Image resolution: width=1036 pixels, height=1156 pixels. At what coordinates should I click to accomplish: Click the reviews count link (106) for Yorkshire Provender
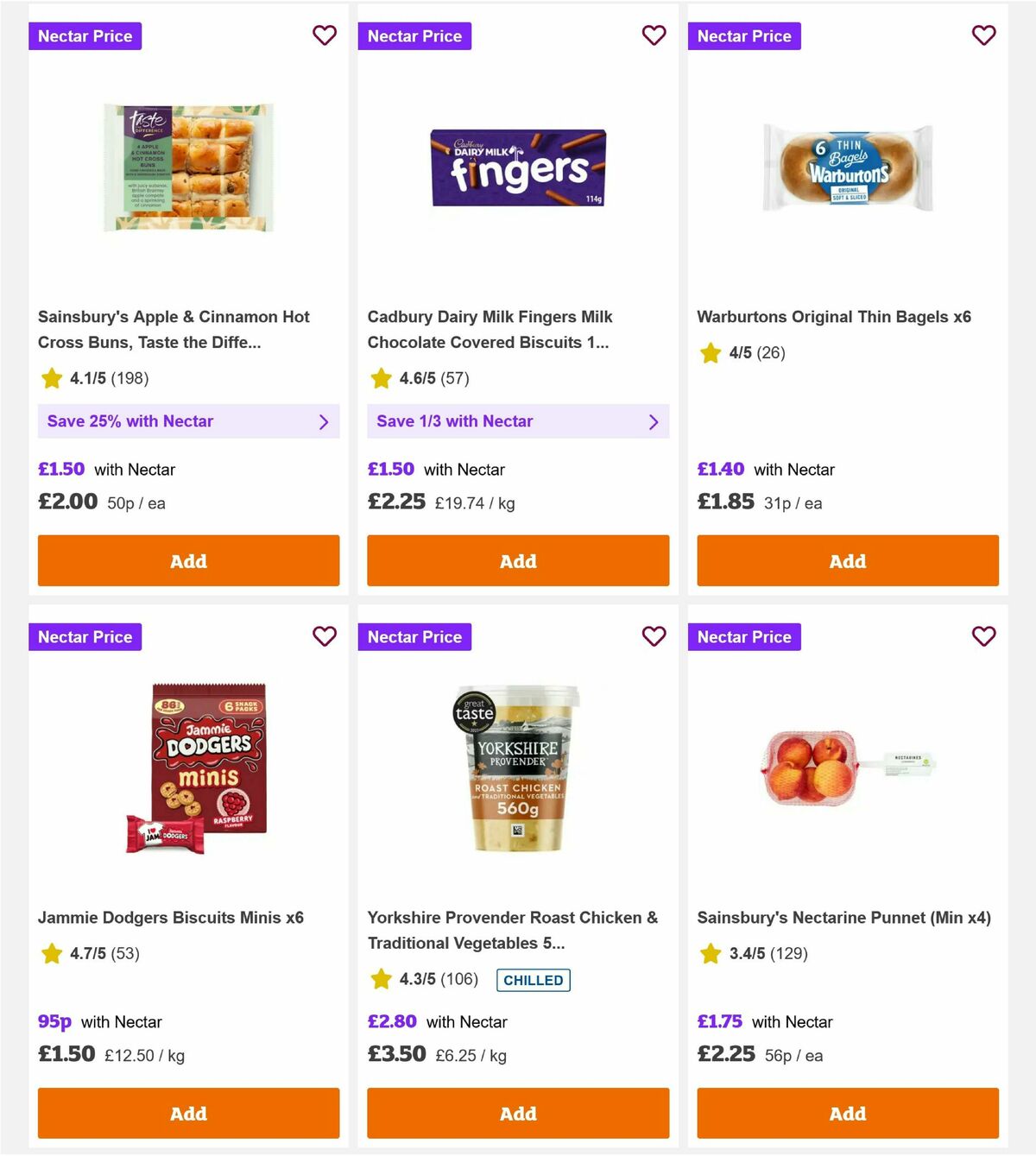[x=458, y=979]
